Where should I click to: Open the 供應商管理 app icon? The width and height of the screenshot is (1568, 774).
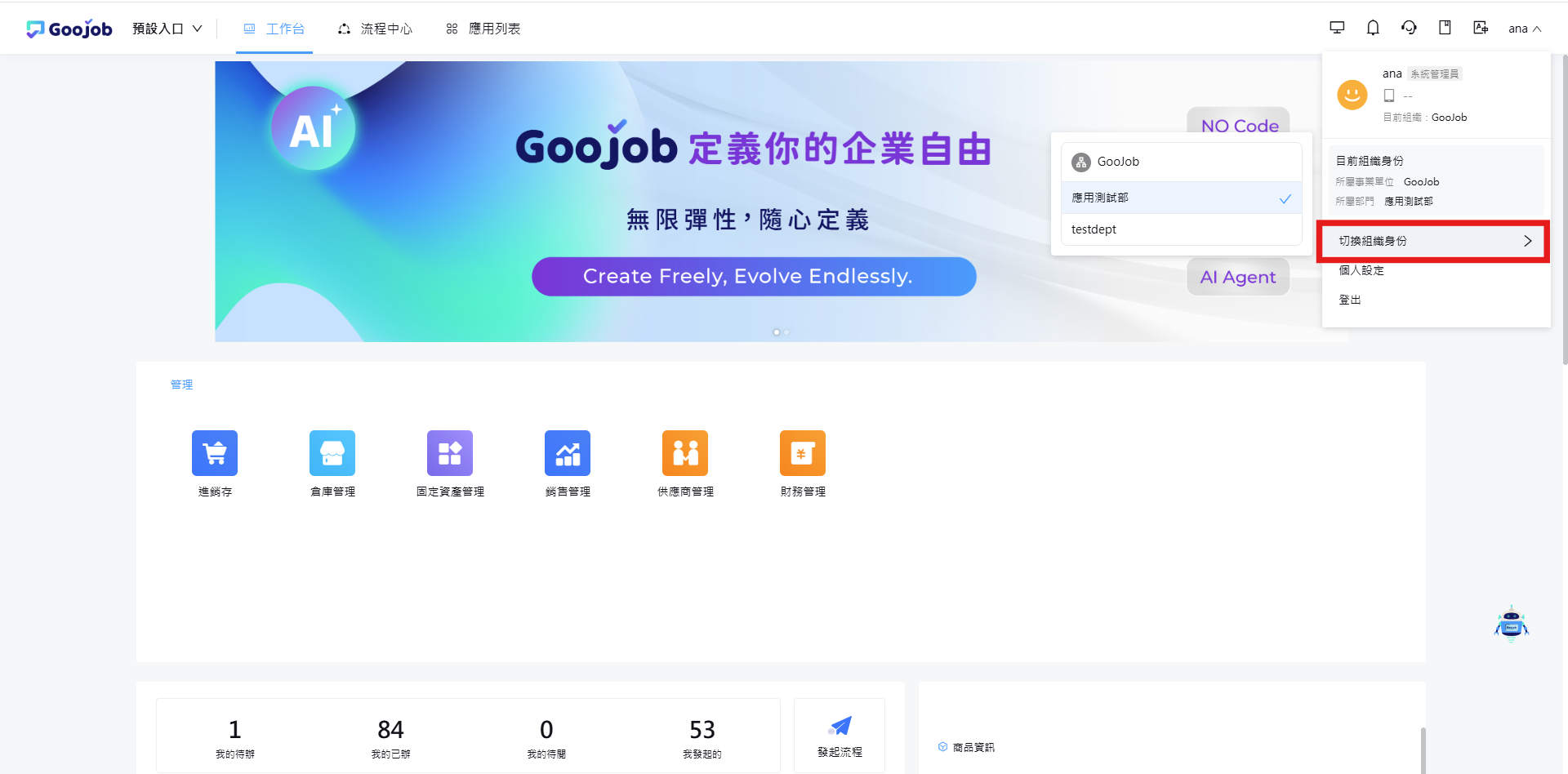point(685,453)
